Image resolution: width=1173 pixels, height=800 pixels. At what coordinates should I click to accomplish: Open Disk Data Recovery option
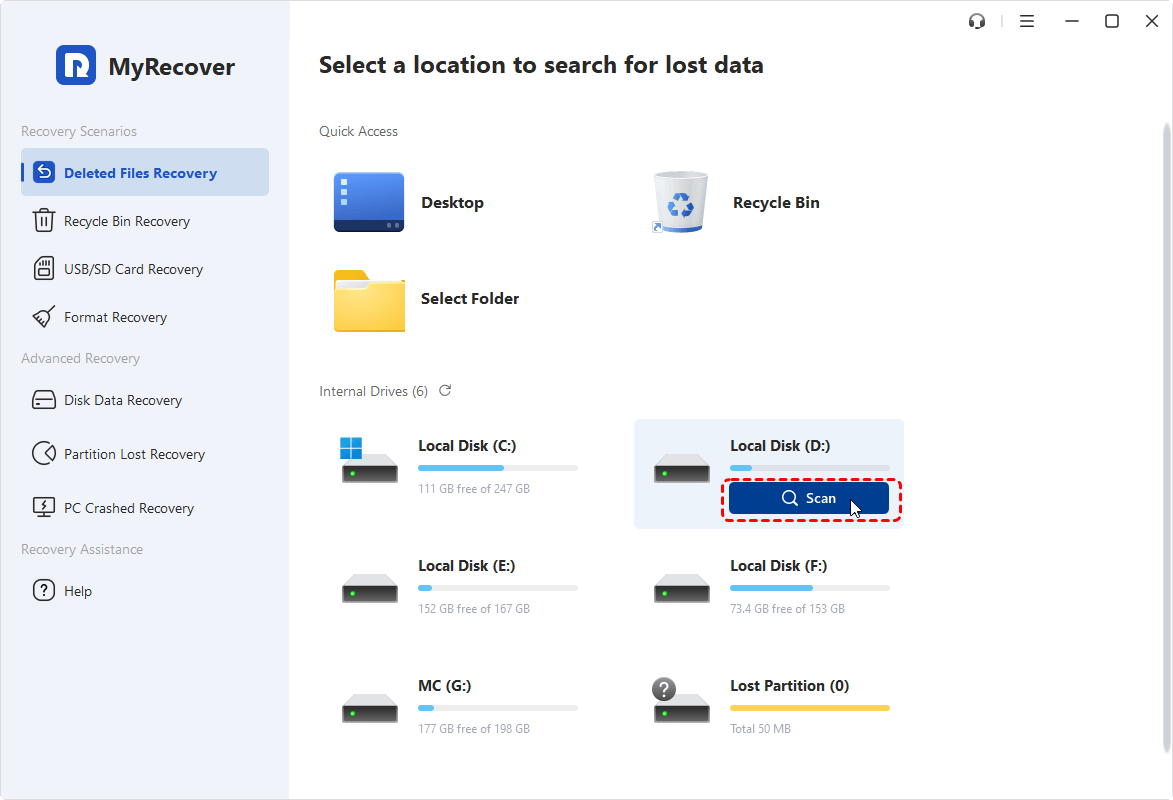(x=145, y=400)
